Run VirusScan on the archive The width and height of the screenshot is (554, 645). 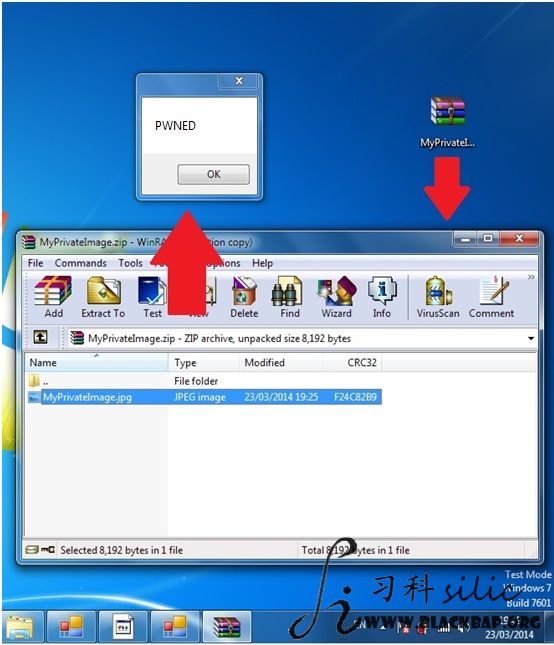438,297
